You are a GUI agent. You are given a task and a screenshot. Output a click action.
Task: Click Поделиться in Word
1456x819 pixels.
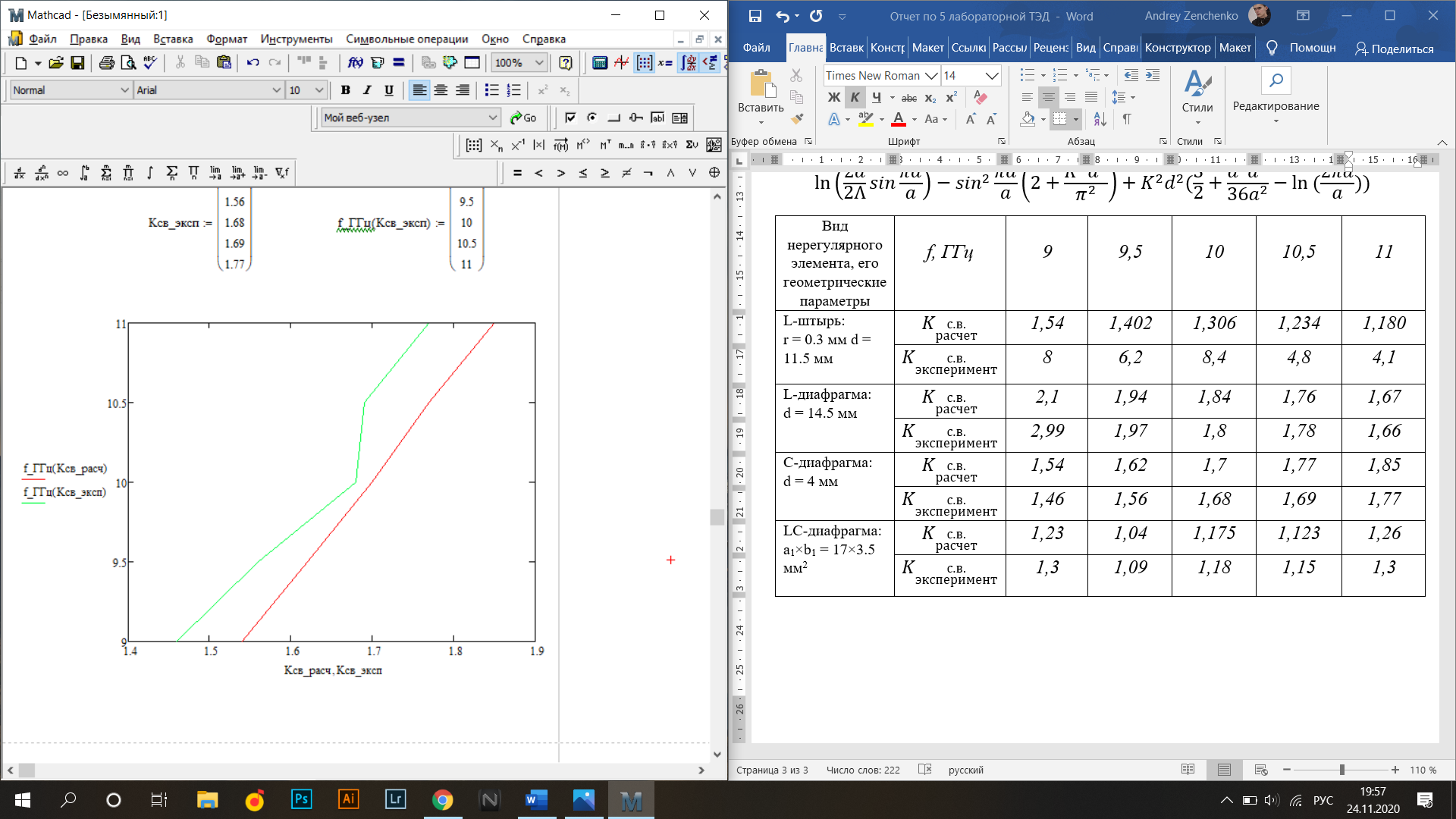click(1394, 49)
